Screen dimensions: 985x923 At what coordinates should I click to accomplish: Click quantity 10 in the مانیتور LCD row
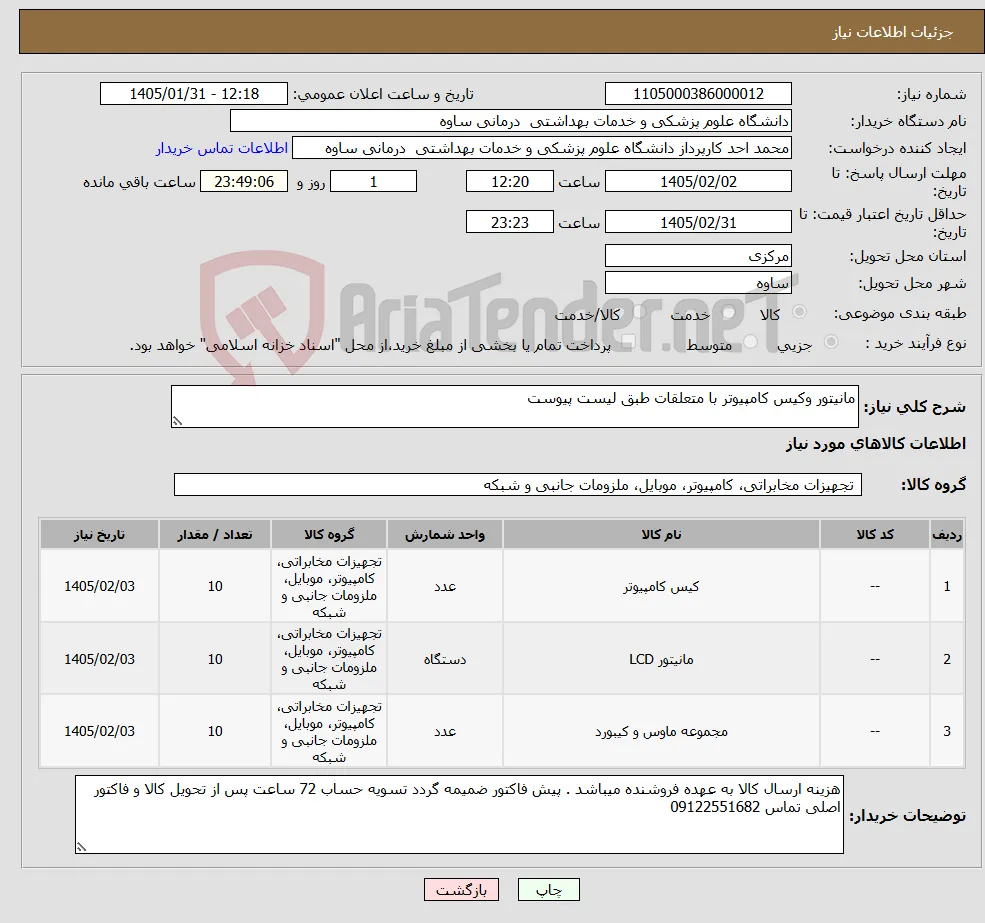tap(215, 659)
